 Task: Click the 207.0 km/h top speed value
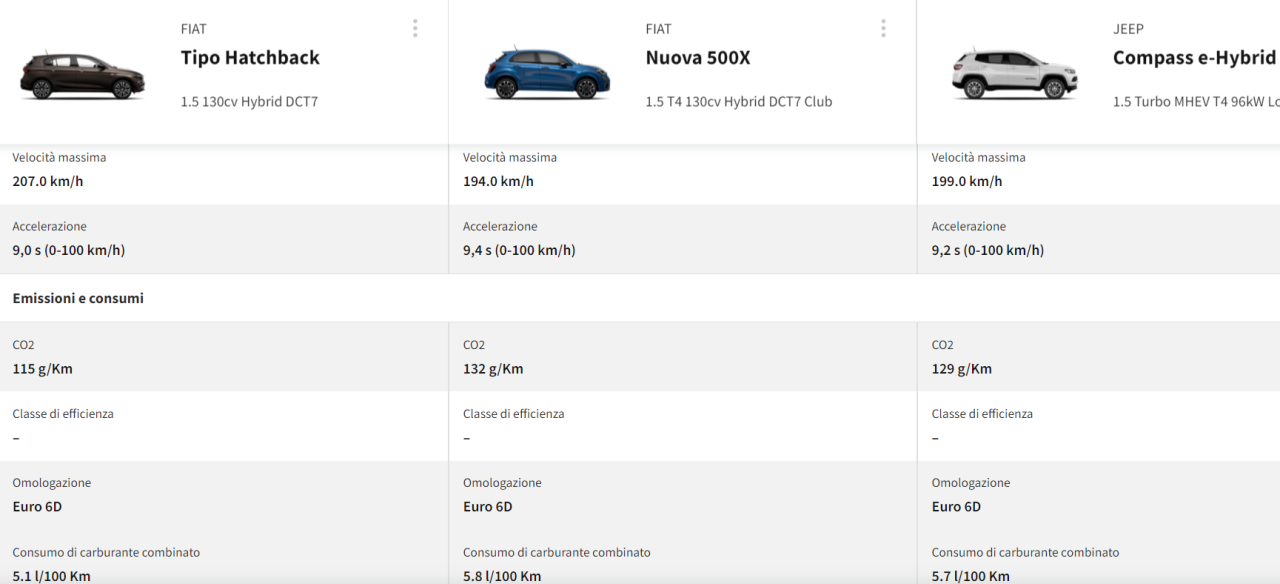click(x=48, y=181)
